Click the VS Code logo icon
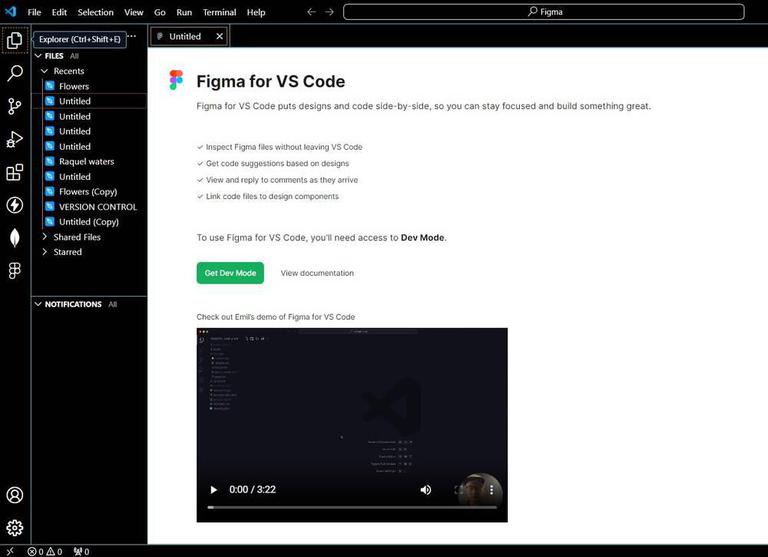The width and height of the screenshot is (768, 557). click(x=10, y=11)
